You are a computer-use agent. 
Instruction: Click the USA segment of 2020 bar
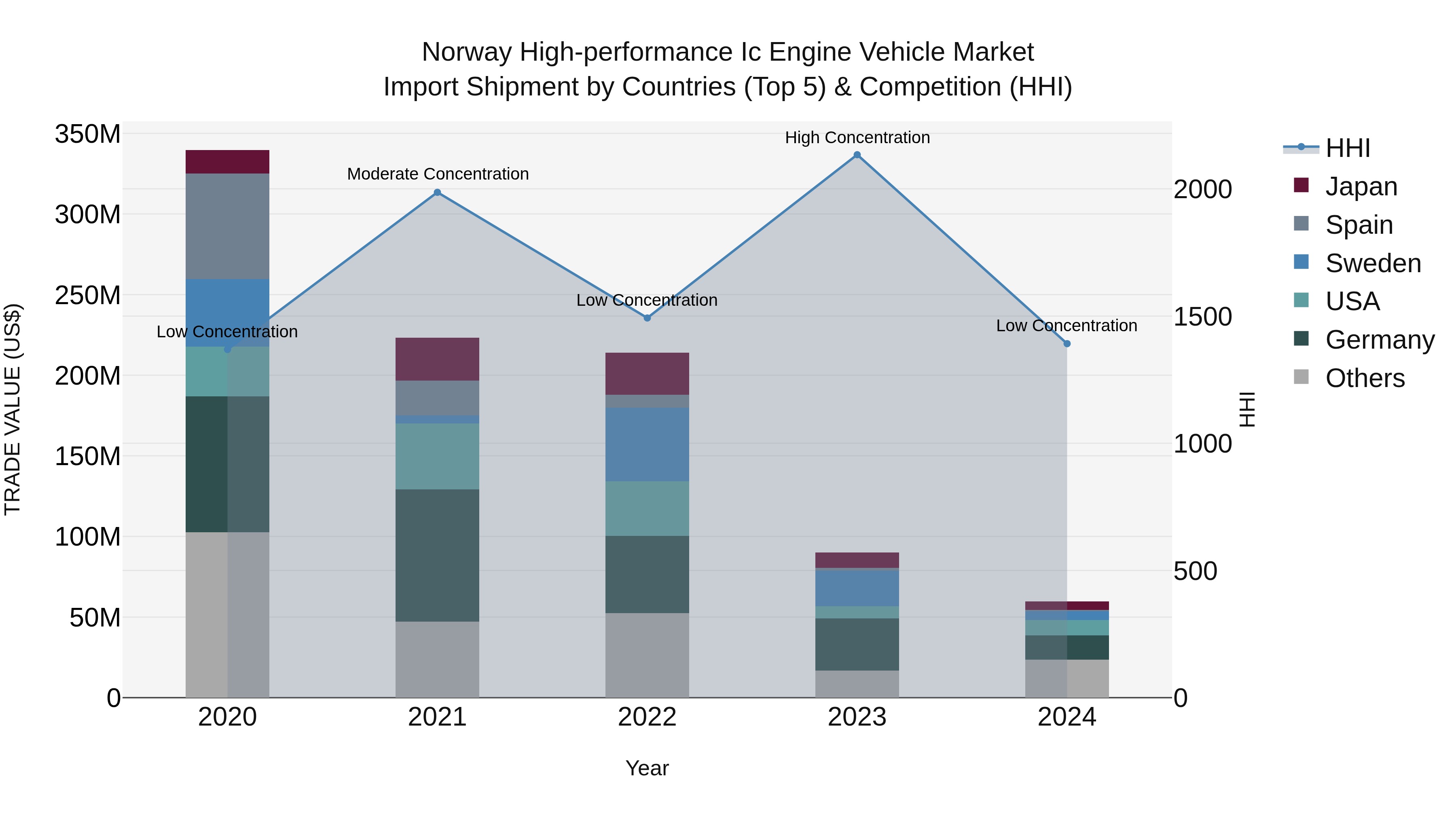pyautogui.click(x=227, y=372)
